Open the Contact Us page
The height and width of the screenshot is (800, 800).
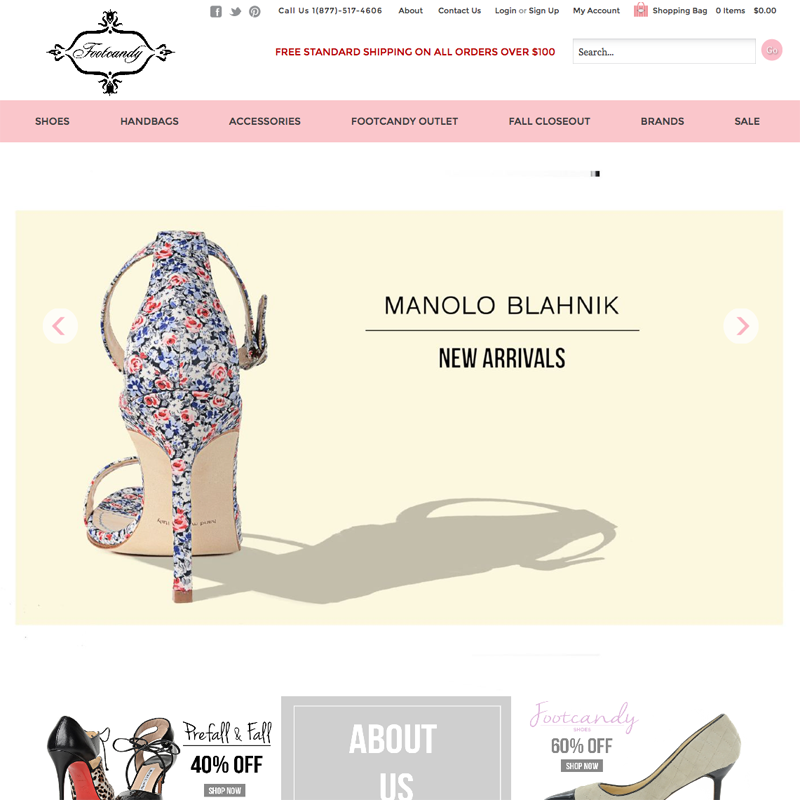[x=459, y=11]
